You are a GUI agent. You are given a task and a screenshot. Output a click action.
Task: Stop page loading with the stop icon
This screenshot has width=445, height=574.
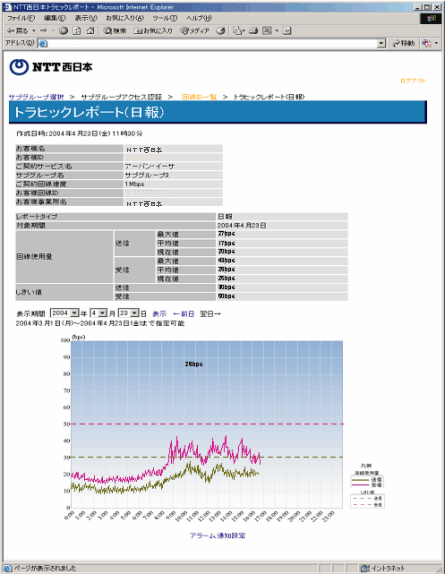tap(63, 31)
